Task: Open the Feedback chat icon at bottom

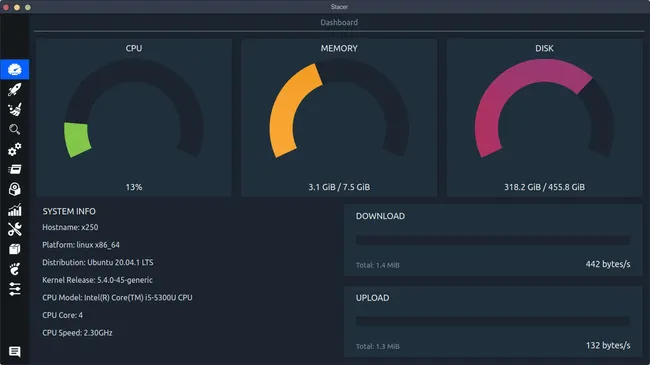Action: tap(15, 352)
